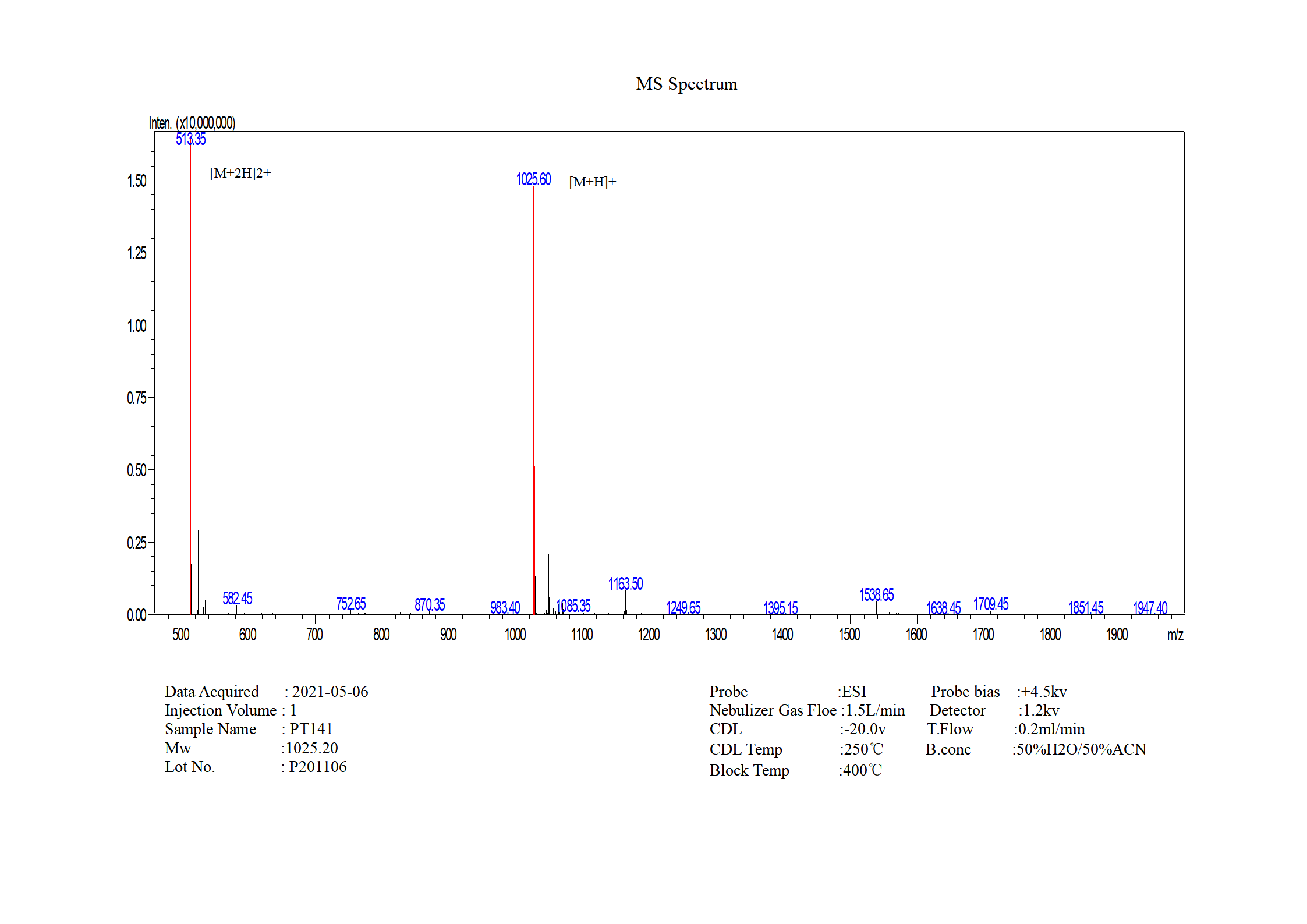Click the 752.65 peak label
Image resolution: width=1307 pixels, height=924 pixels.
pos(350,603)
